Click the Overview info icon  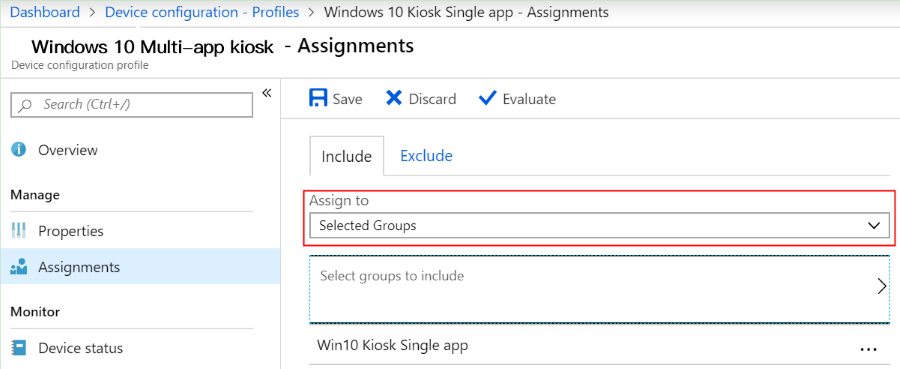click(x=19, y=150)
